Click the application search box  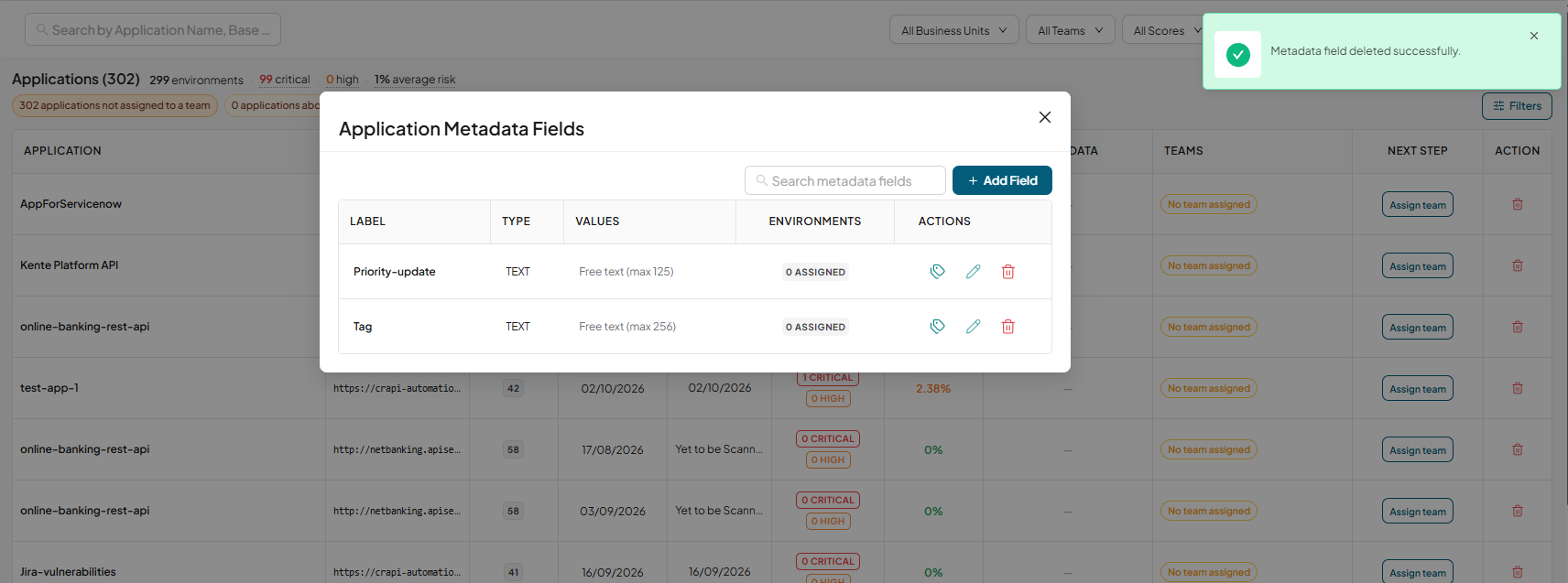(153, 29)
